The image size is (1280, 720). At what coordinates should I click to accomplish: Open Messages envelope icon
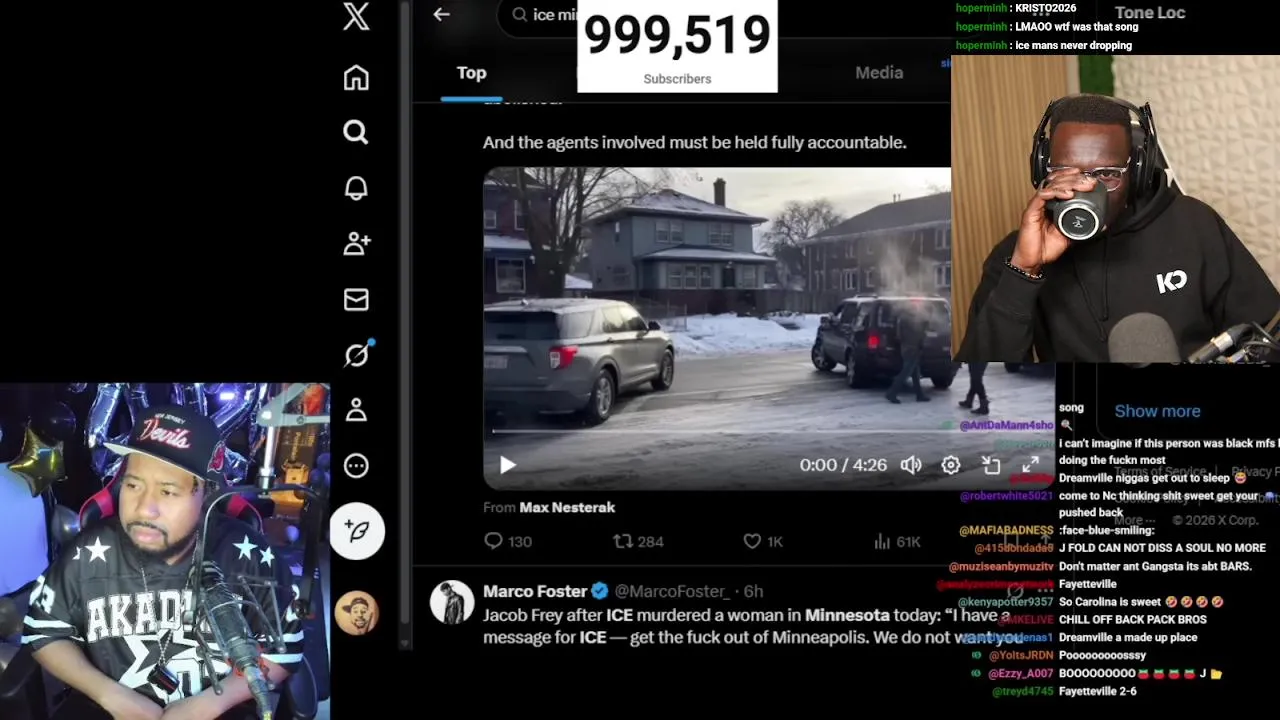356,299
